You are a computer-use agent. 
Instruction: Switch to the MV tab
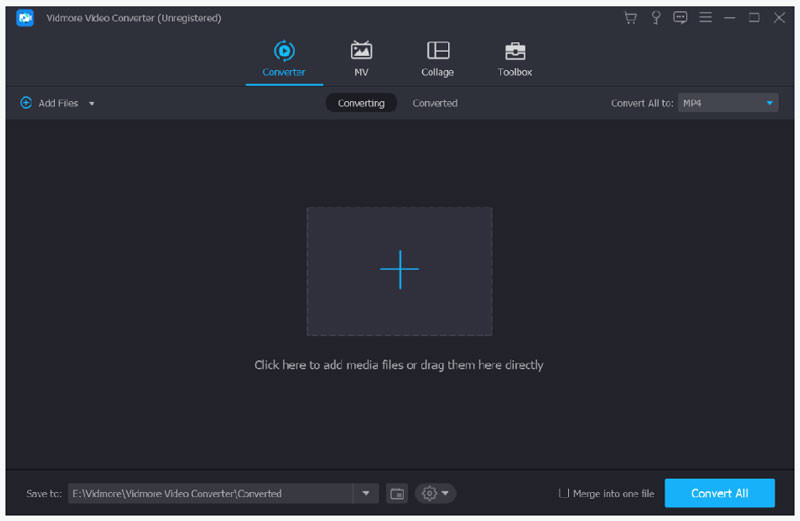[x=361, y=59]
